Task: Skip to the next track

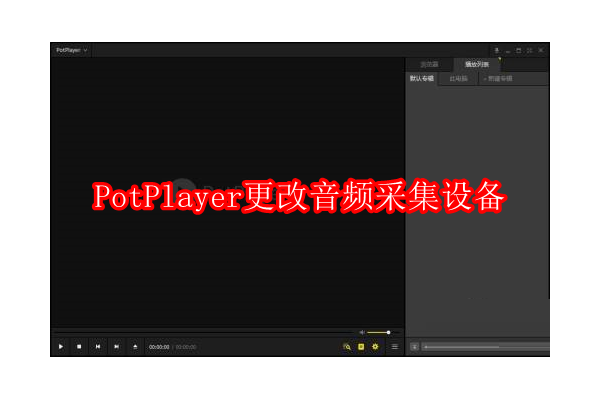Action: coord(117,347)
